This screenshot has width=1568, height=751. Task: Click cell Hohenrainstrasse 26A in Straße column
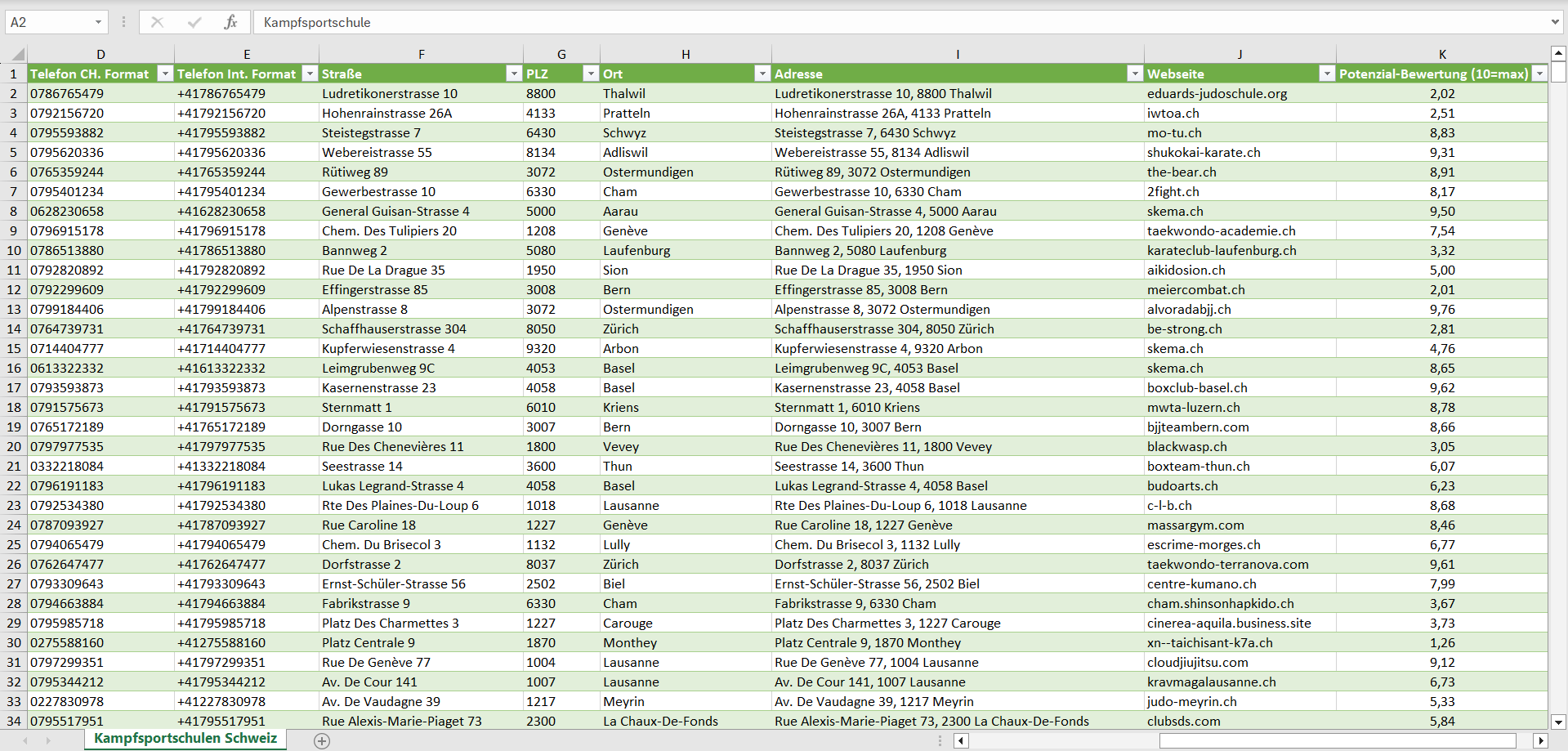pos(422,113)
